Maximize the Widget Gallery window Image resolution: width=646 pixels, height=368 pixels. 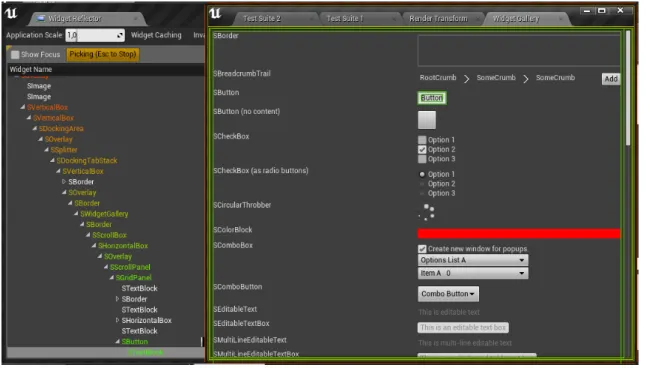(602, 11)
